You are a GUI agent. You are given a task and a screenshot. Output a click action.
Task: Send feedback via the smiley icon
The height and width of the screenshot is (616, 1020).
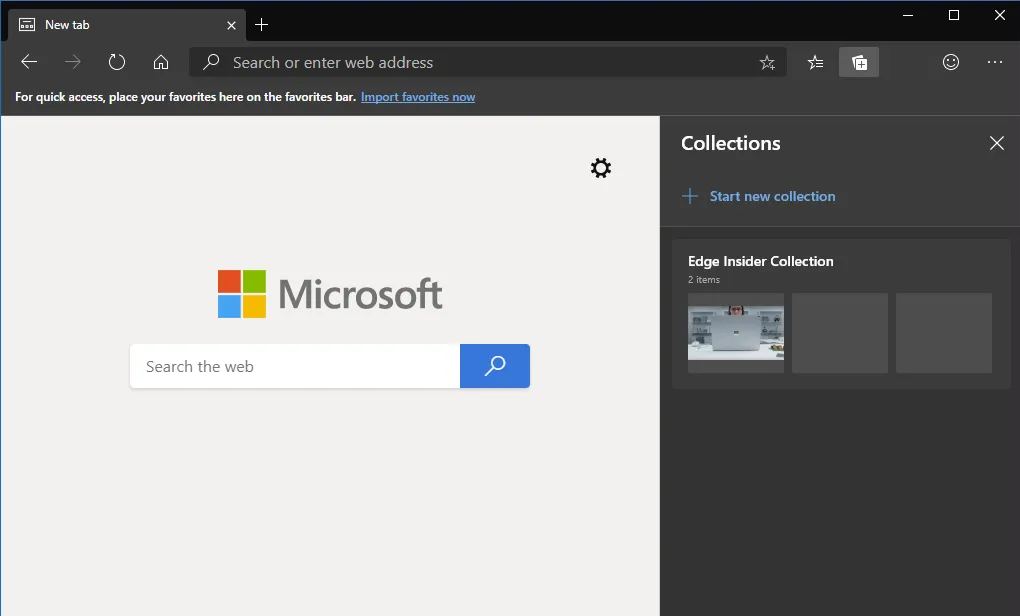(951, 62)
